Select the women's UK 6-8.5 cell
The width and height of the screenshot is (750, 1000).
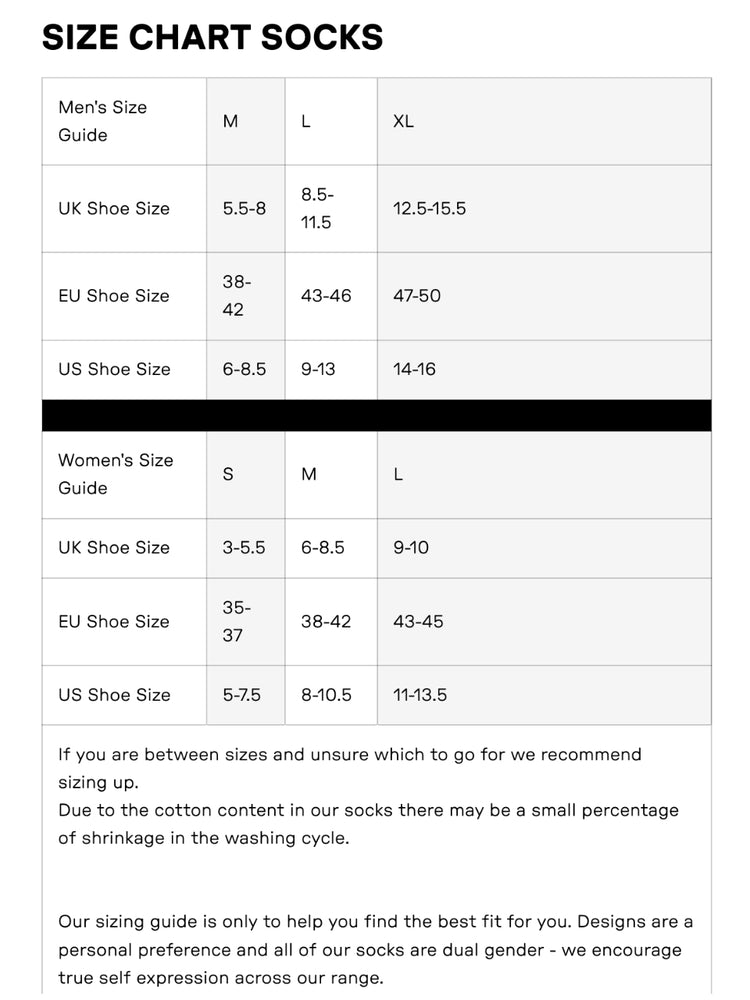(331, 548)
